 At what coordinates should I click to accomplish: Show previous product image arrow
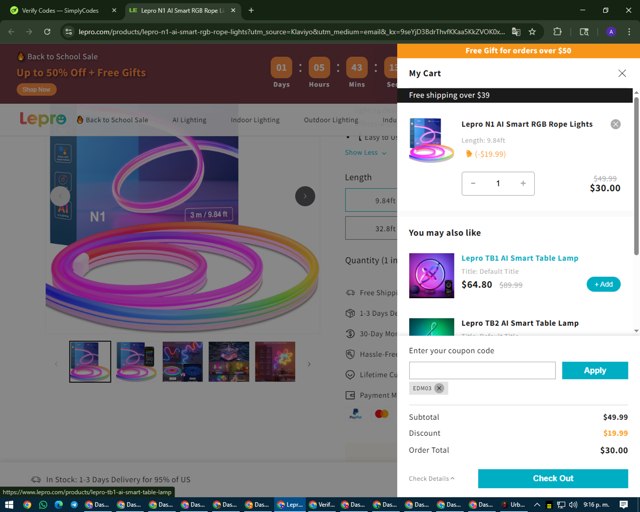point(60,196)
